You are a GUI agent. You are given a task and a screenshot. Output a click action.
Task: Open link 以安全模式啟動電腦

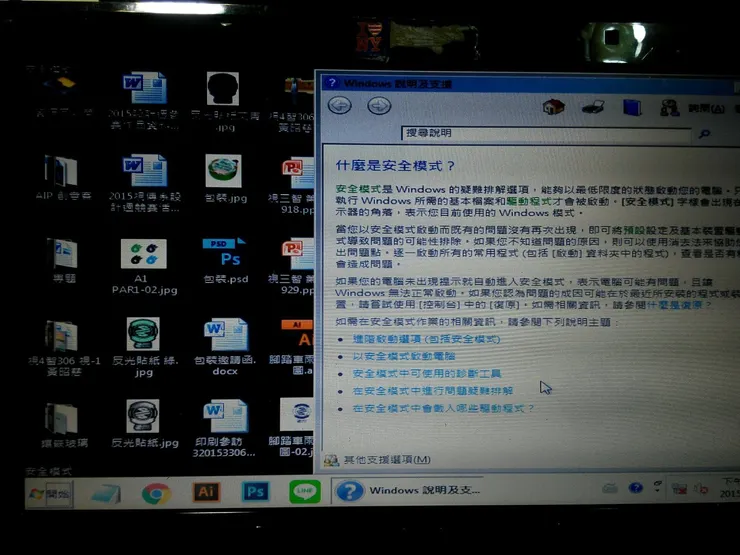pos(404,356)
